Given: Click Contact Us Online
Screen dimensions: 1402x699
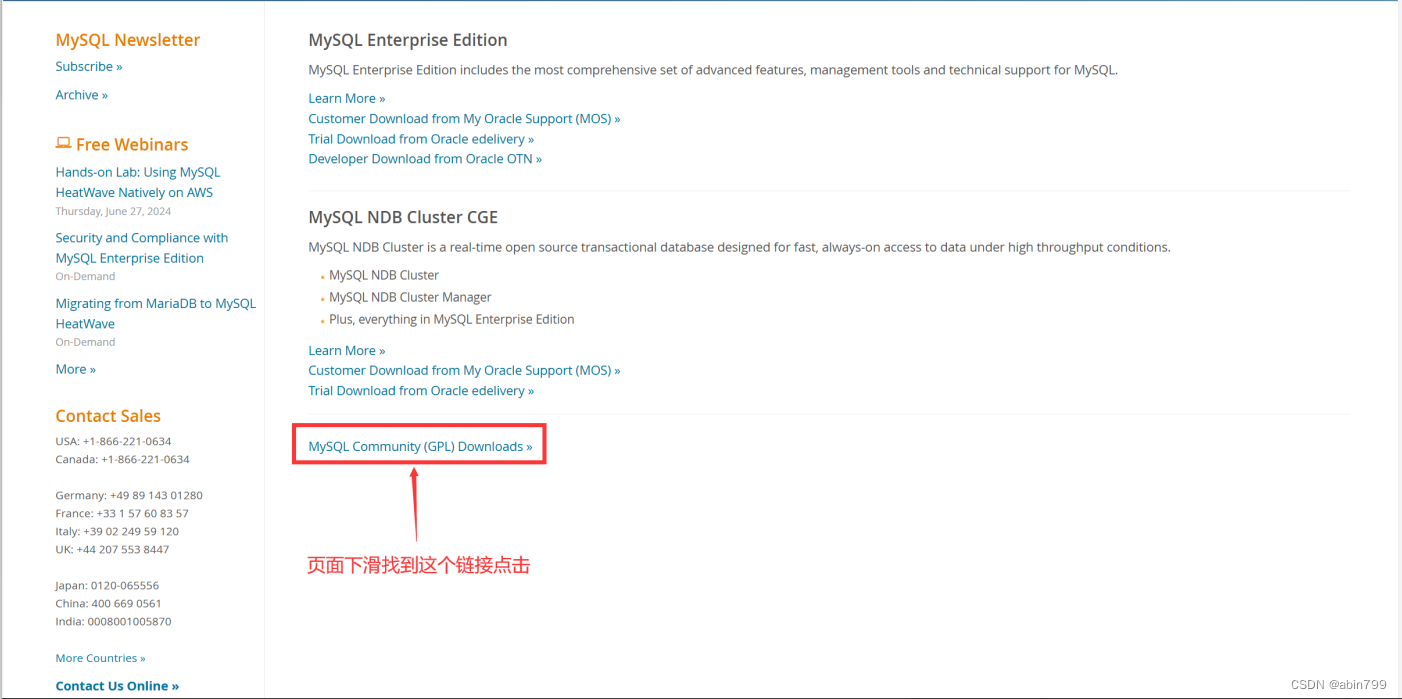Looking at the screenshot, I should tap(117, 685).
